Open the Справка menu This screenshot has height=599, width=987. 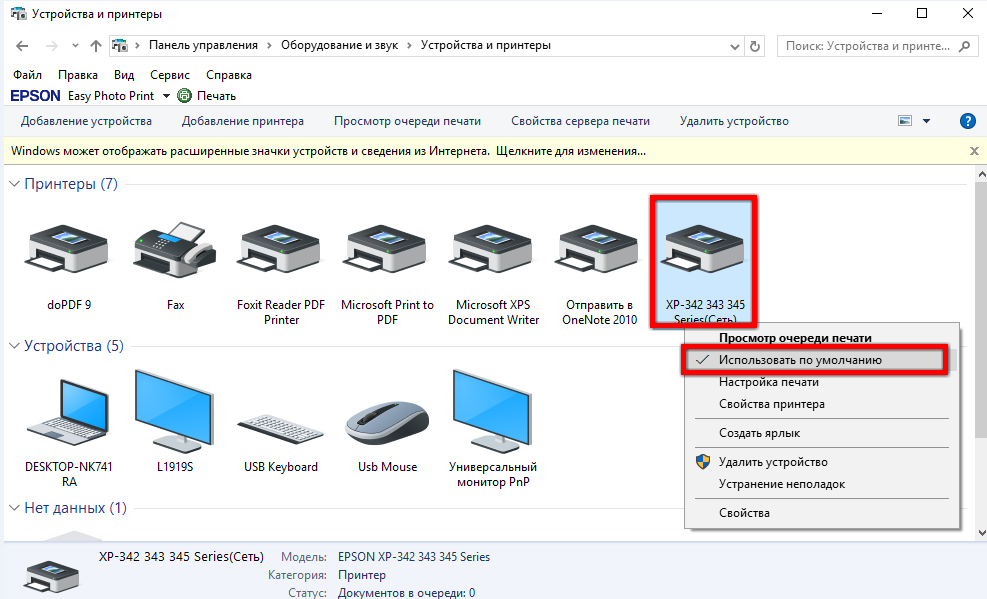click(x=229, y=75)
